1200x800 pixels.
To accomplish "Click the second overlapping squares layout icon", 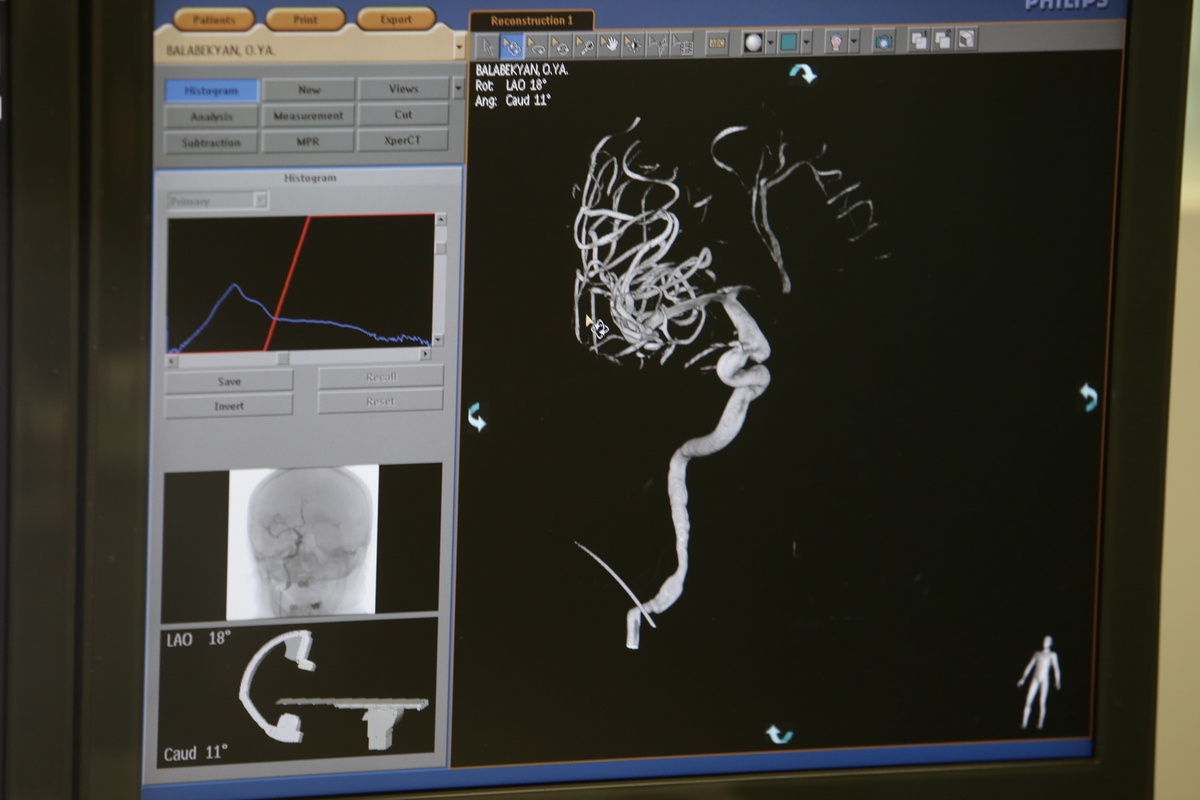I will [942, 40].
